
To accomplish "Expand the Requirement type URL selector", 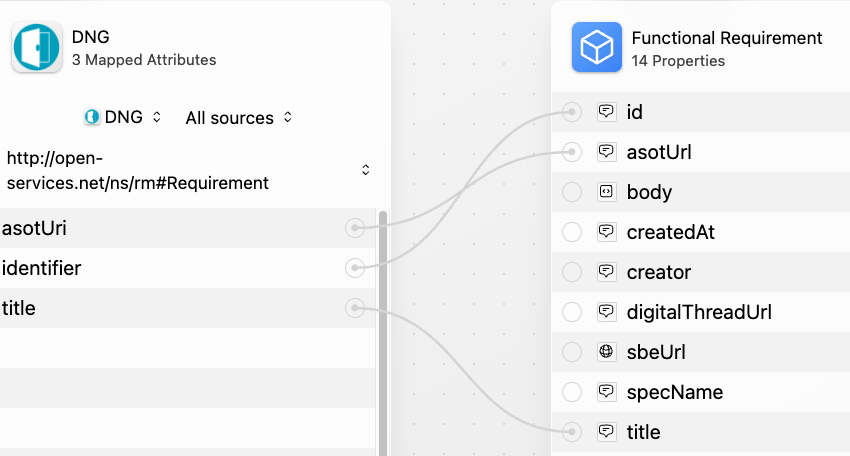I will coord(365,170).
